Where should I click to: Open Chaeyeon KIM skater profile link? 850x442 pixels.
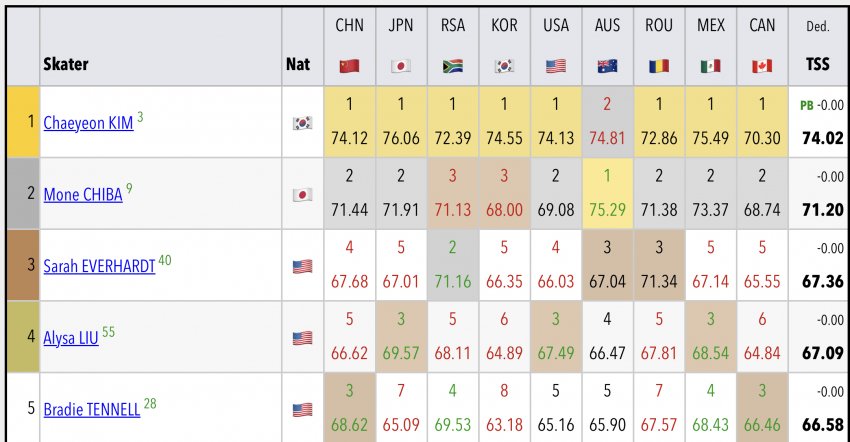(88, 123)
